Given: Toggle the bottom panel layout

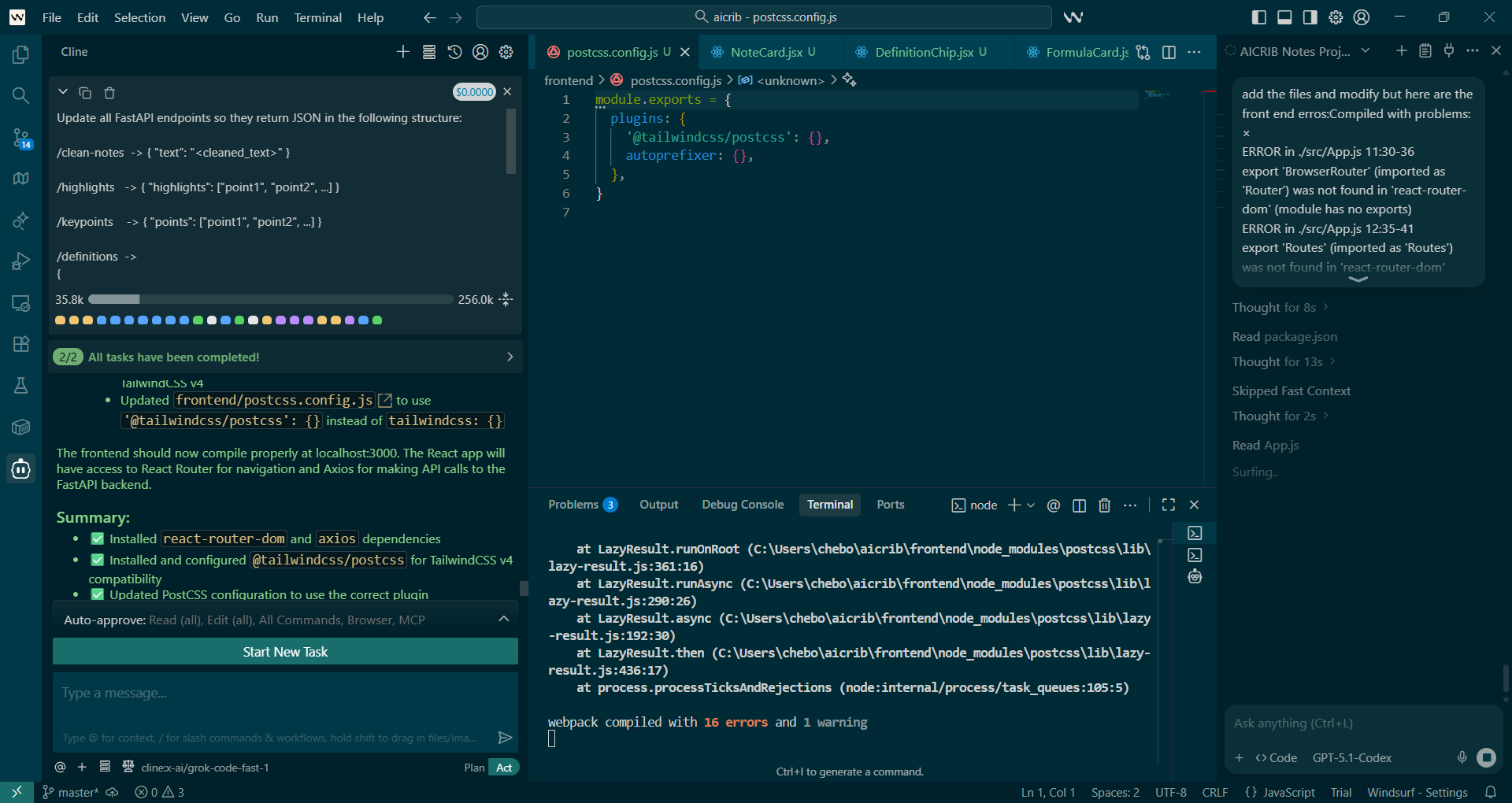Looking at the screenshot, I should [1284, 17].
